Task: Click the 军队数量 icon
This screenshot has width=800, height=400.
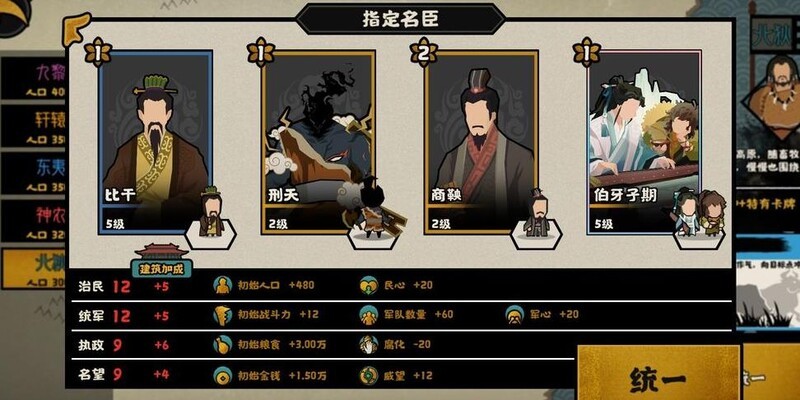Action: (368, 315)
